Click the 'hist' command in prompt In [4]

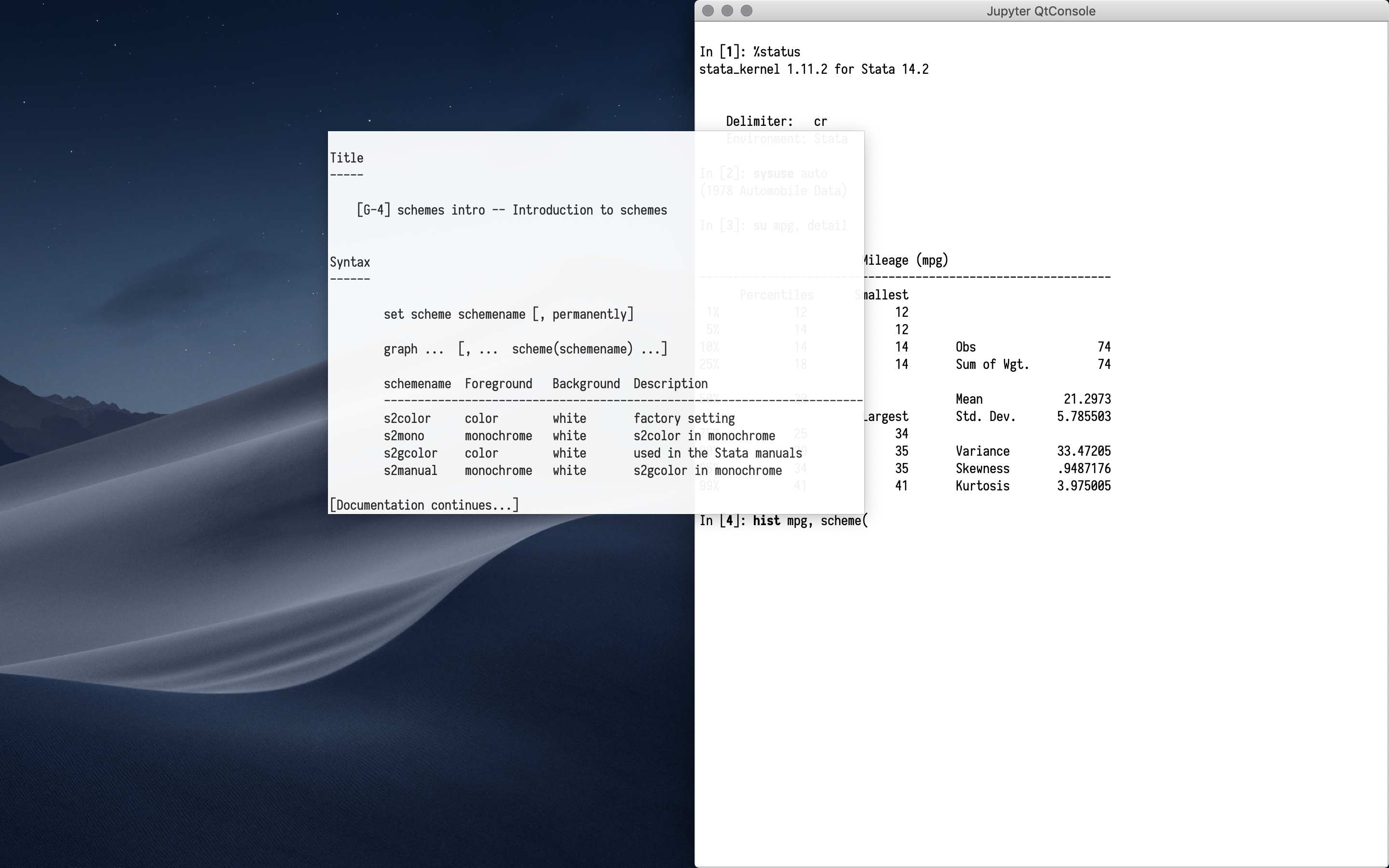766,521
